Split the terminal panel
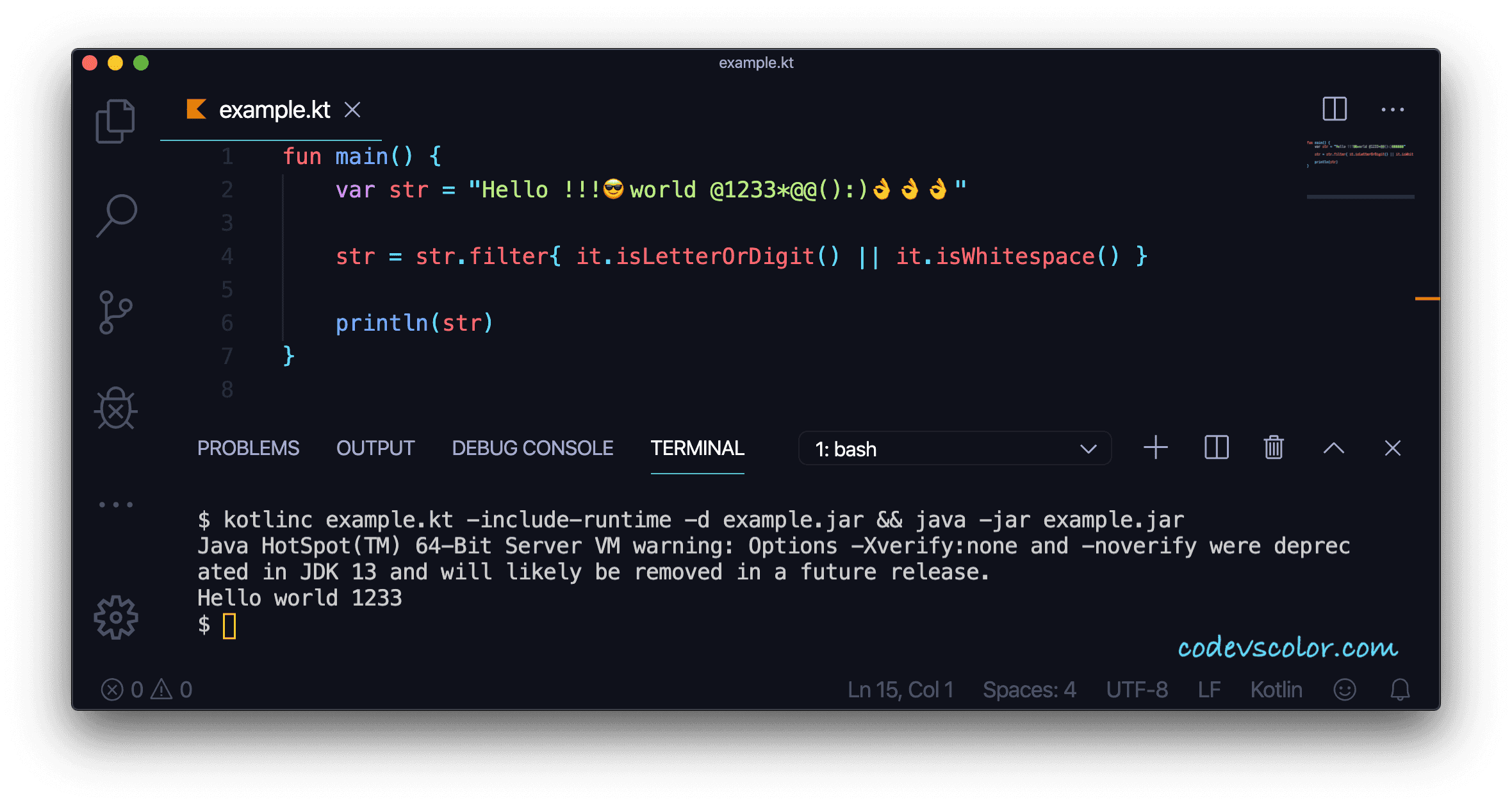The image size is (1512, 805). 1216,447
